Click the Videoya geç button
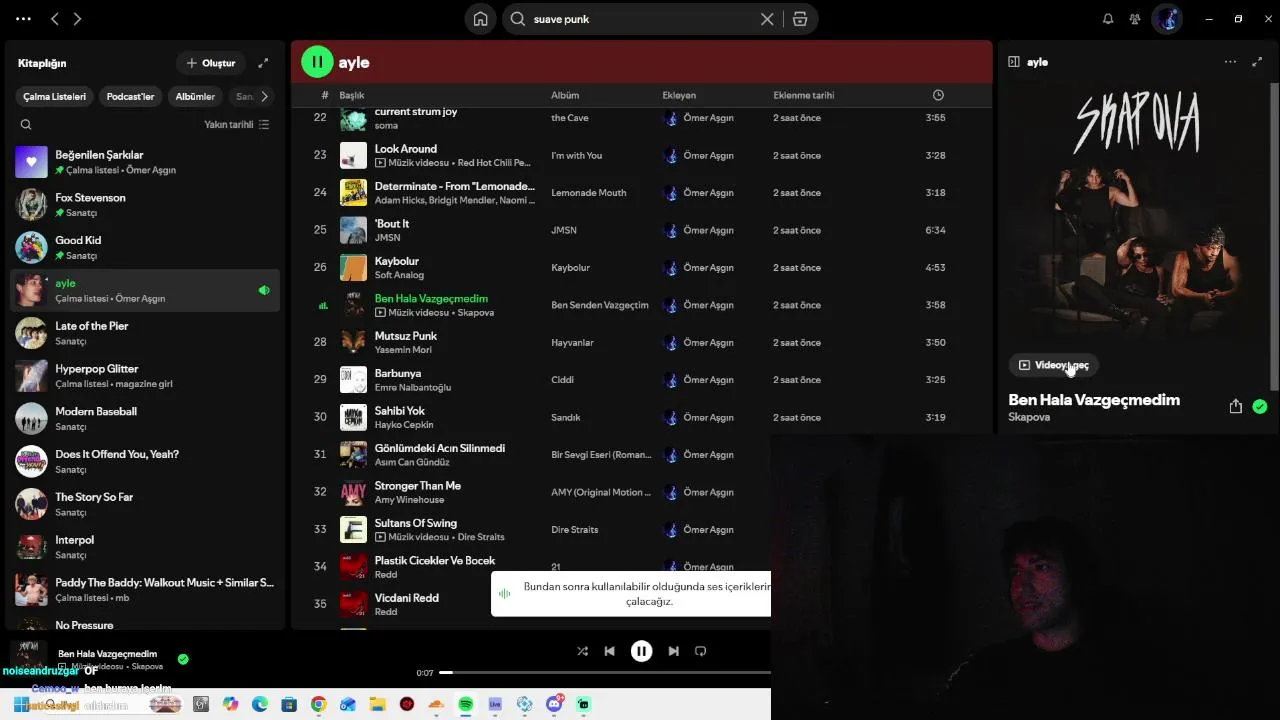The height and width of the screenshot is (720, 1280). tap(1054, 365)
